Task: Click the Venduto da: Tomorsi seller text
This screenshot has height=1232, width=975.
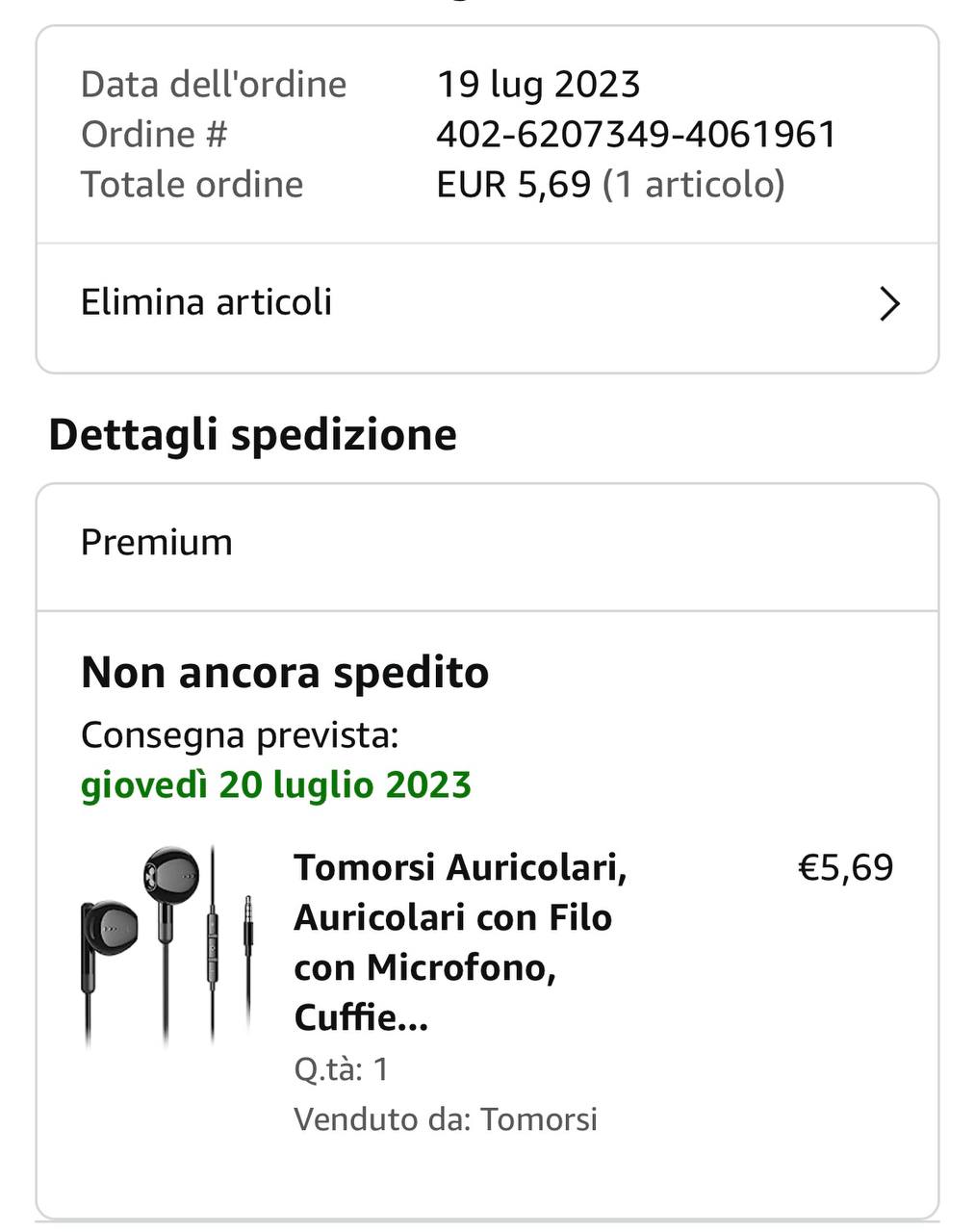Action: pyautogui.click(x=446, y=1119)
